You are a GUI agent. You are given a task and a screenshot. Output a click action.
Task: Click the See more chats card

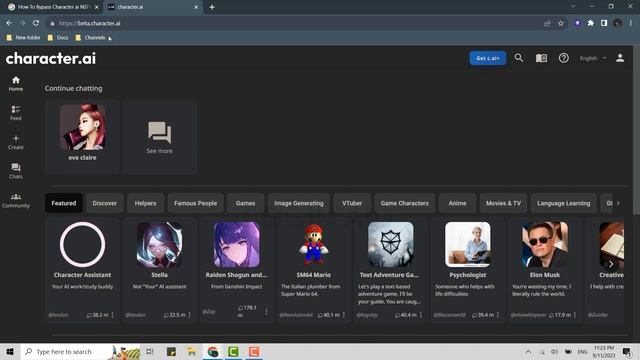160,137
